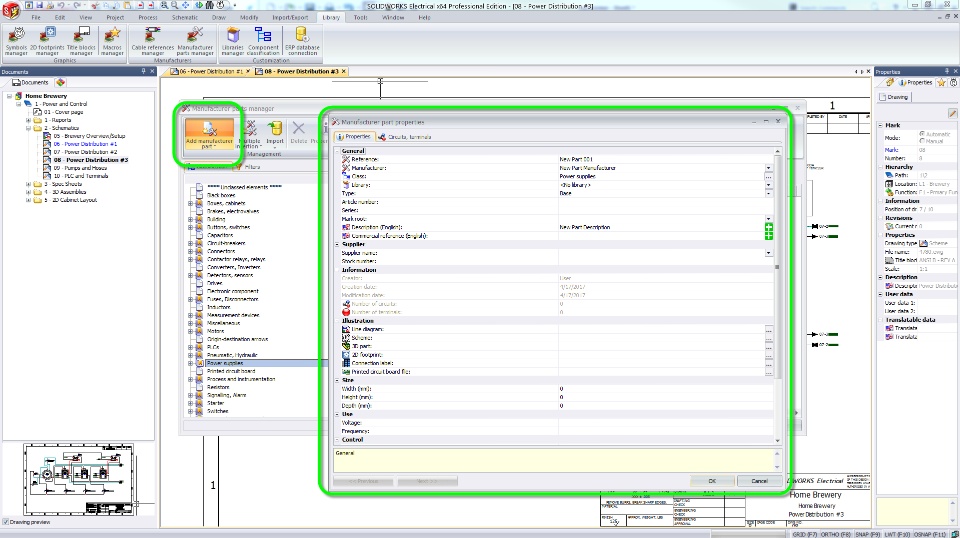Open the Supplier name dropdown

(x=768, y=253)
